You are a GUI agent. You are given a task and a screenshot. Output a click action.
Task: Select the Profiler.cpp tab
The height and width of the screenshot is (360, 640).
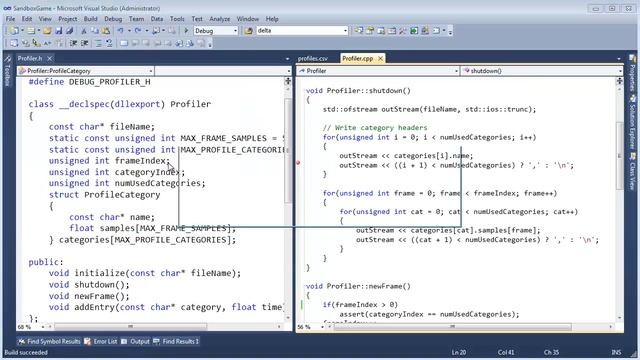pos(358,58)
